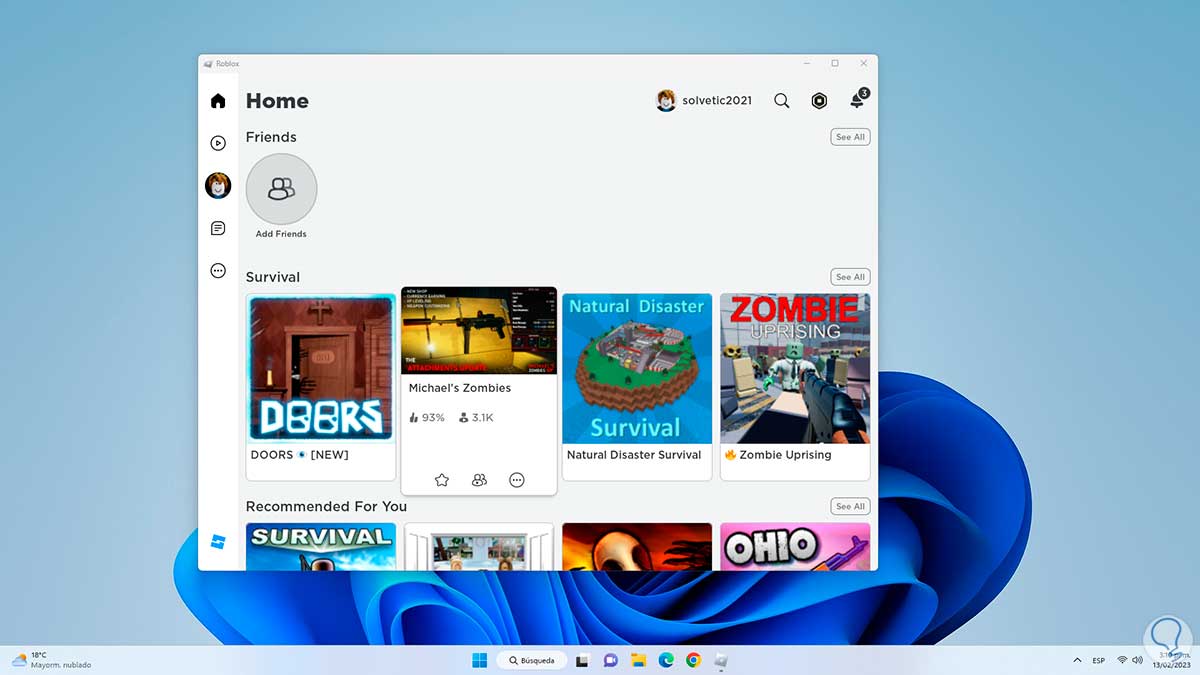This screenshot has width=1200, height=675.
Task: Favorite Michael's Zombies with star icon
Action: pyautogui.click(x=442, y=480)
